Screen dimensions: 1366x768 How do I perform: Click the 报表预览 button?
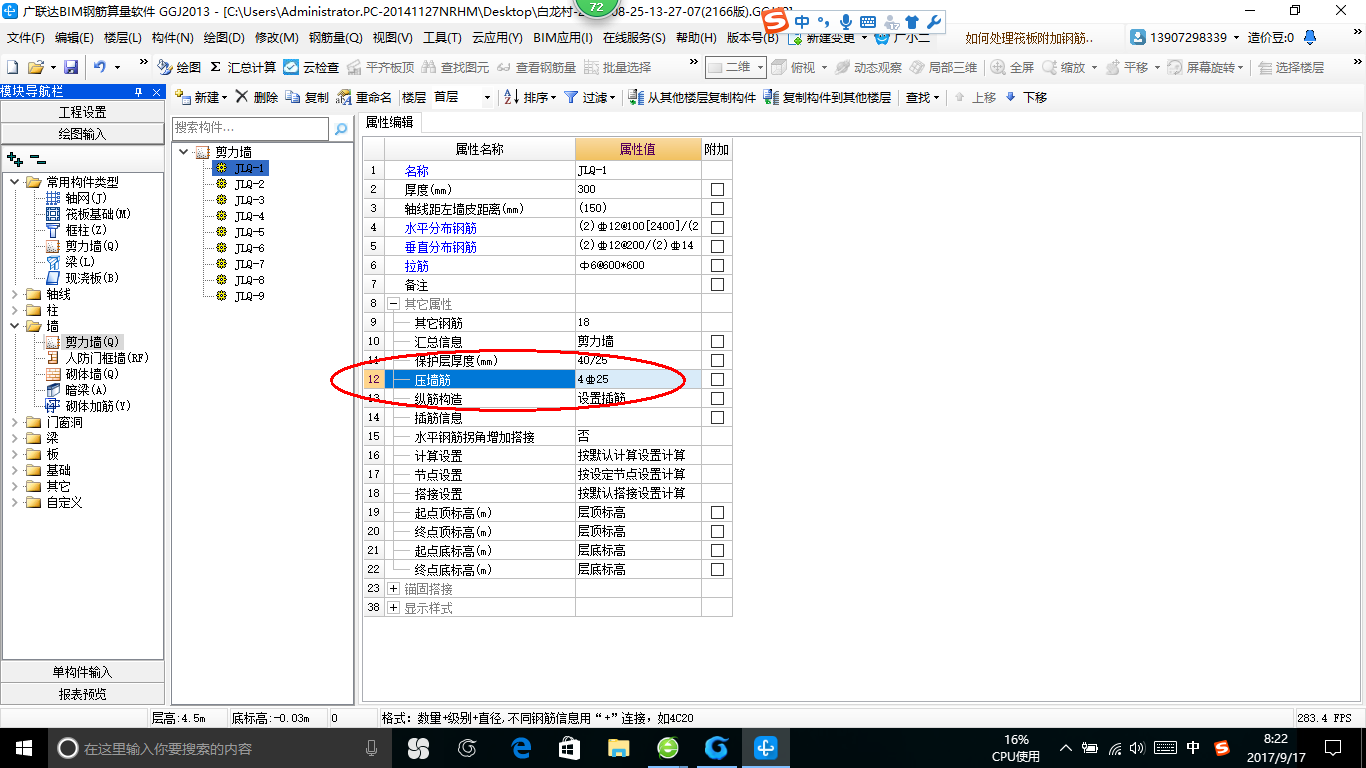click(x=82, y=694)
